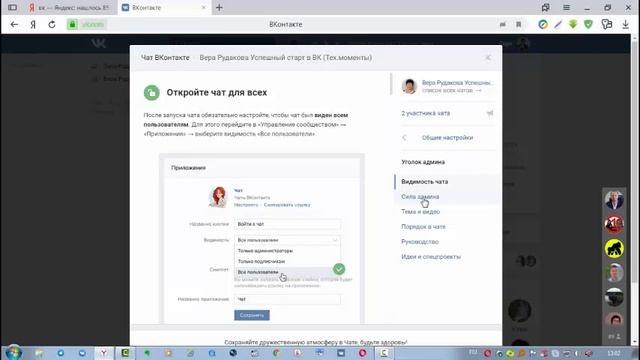Open a new tab with the plus button

pyautogui.click(x=219, y=7)
